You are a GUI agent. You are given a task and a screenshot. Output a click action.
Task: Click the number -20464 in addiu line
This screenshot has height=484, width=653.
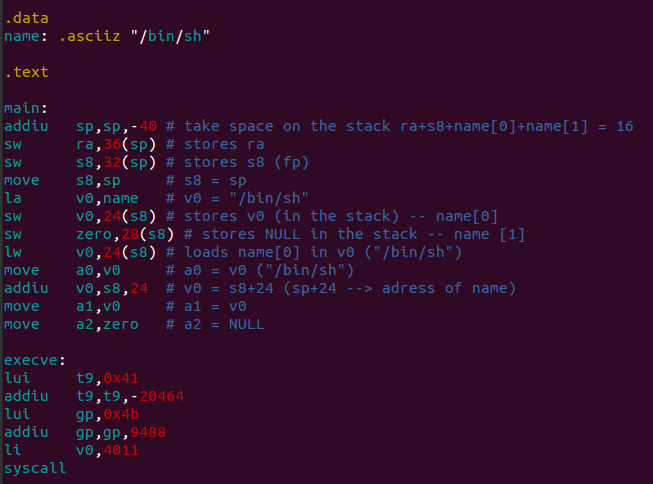157,396
